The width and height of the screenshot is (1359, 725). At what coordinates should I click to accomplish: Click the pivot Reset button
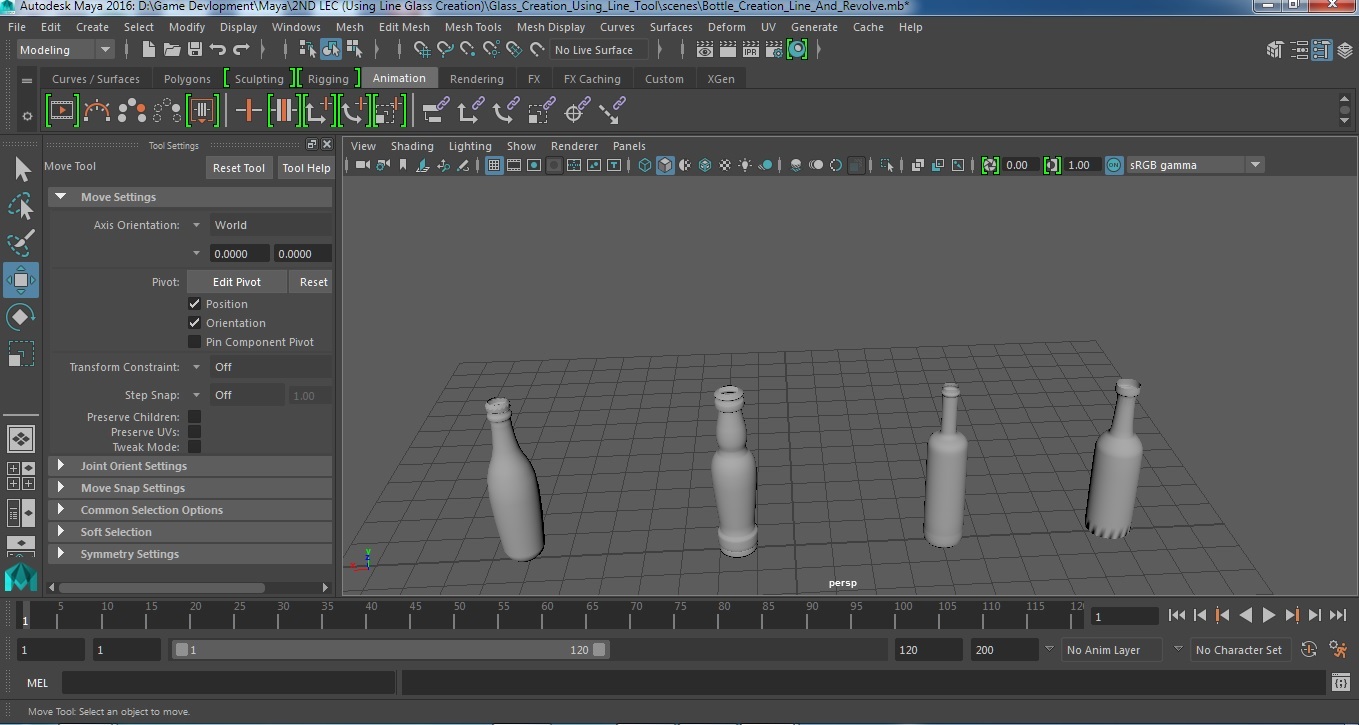(313, 282)
